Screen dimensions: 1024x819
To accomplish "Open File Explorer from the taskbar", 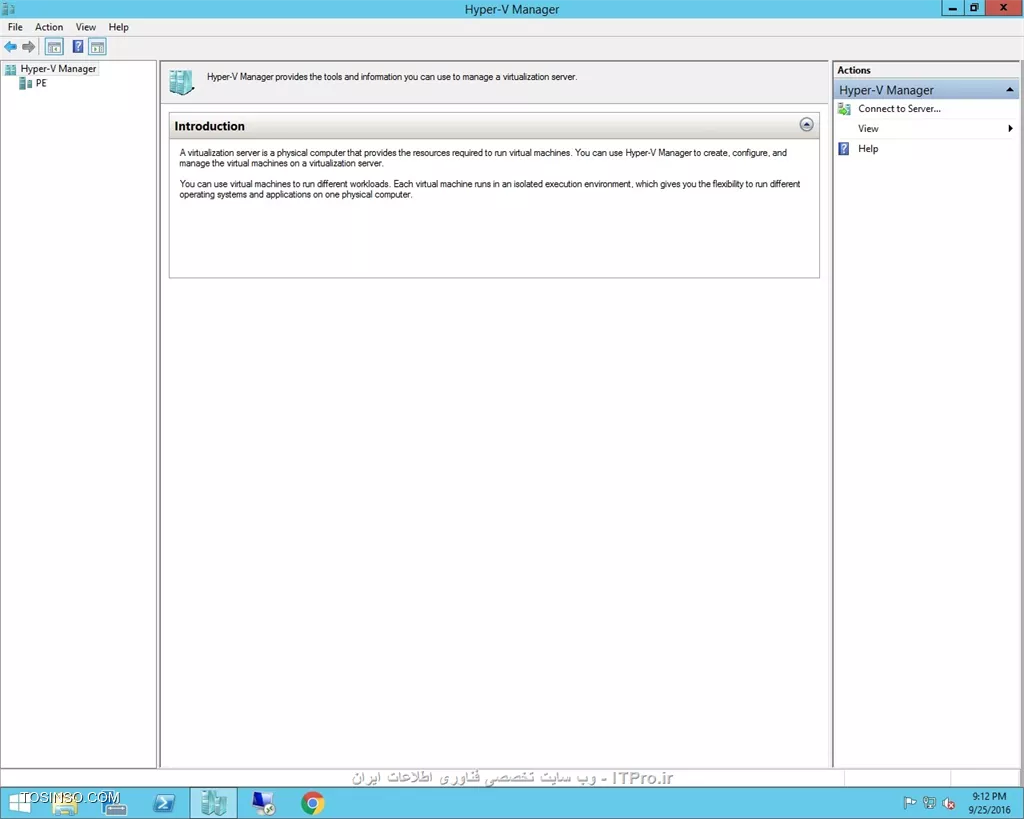I will [x=65, y=803].
